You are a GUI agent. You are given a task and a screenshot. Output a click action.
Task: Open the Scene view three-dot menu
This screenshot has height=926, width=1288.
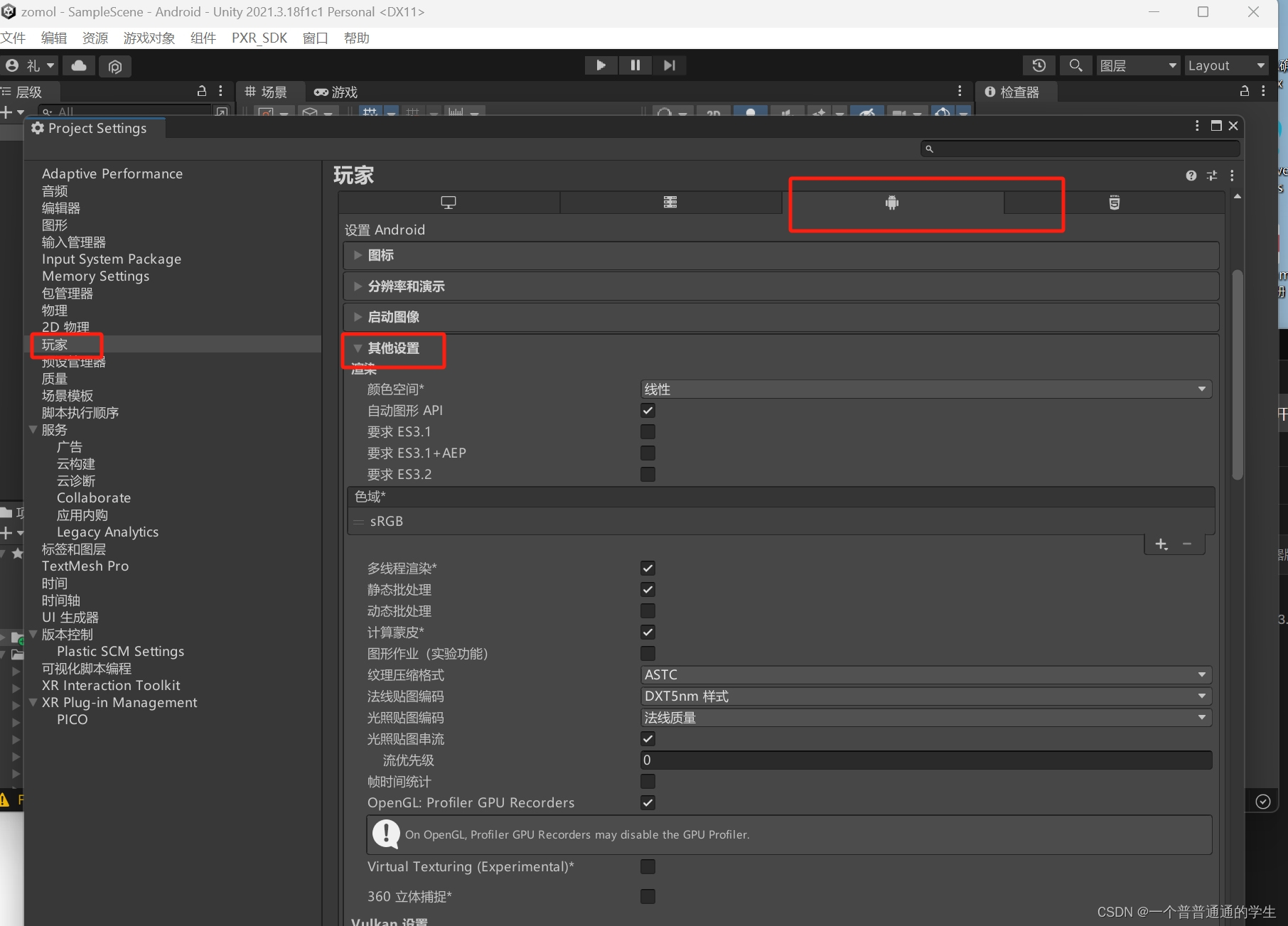coord(960,91)
